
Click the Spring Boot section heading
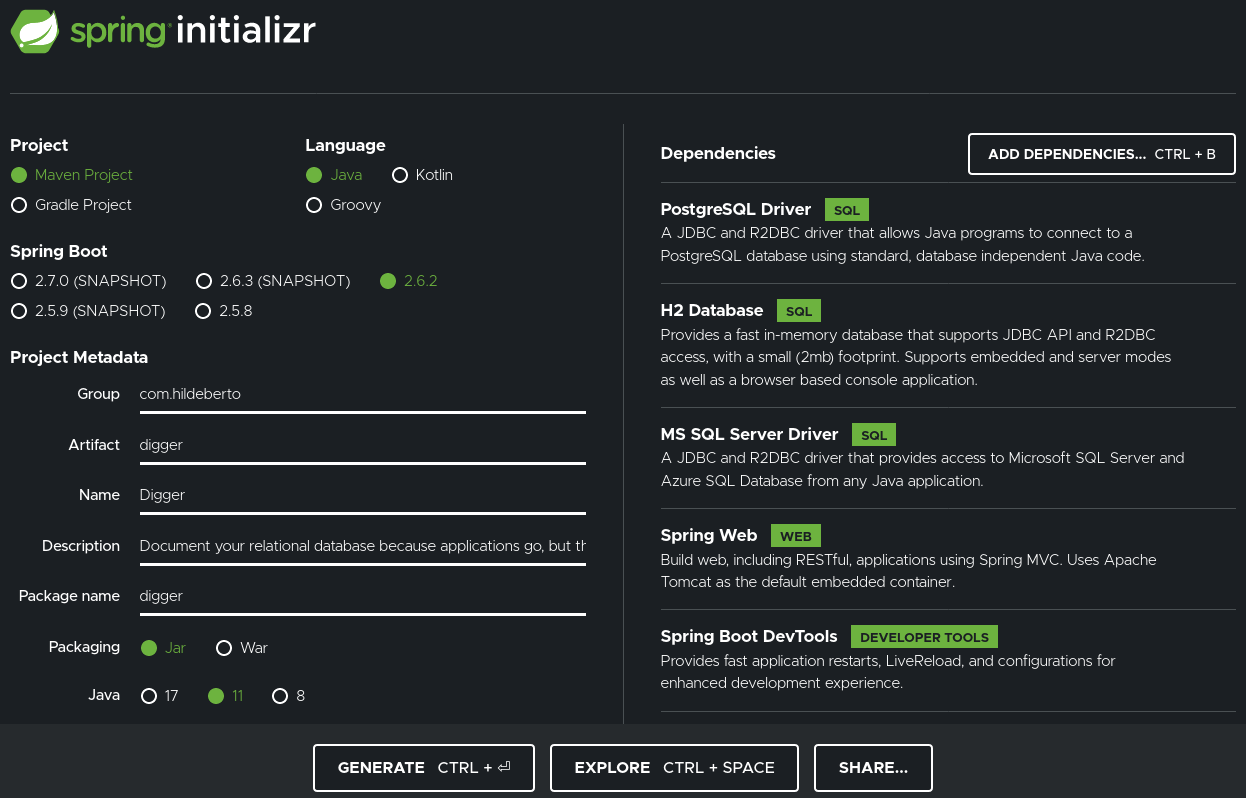click(x=59, y=252)
